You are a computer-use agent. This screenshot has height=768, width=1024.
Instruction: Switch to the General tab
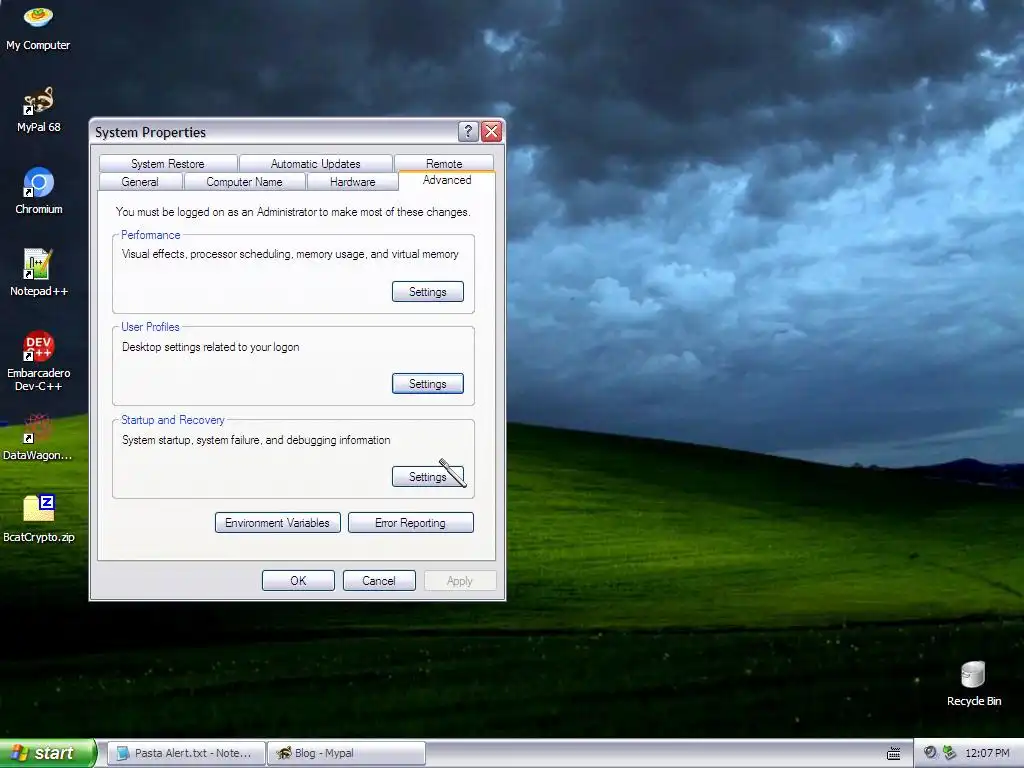click(x=140, y=182)
